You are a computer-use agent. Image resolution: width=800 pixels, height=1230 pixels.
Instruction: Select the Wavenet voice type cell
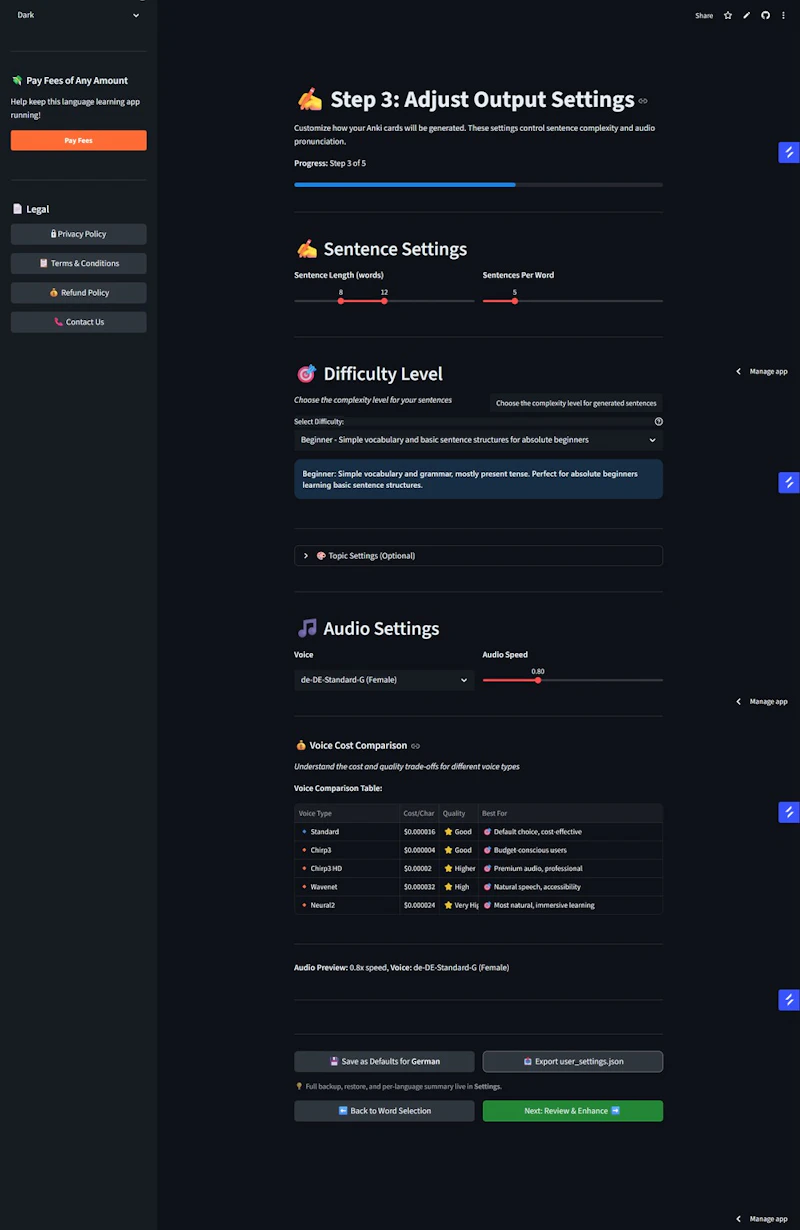pos(347,887)
